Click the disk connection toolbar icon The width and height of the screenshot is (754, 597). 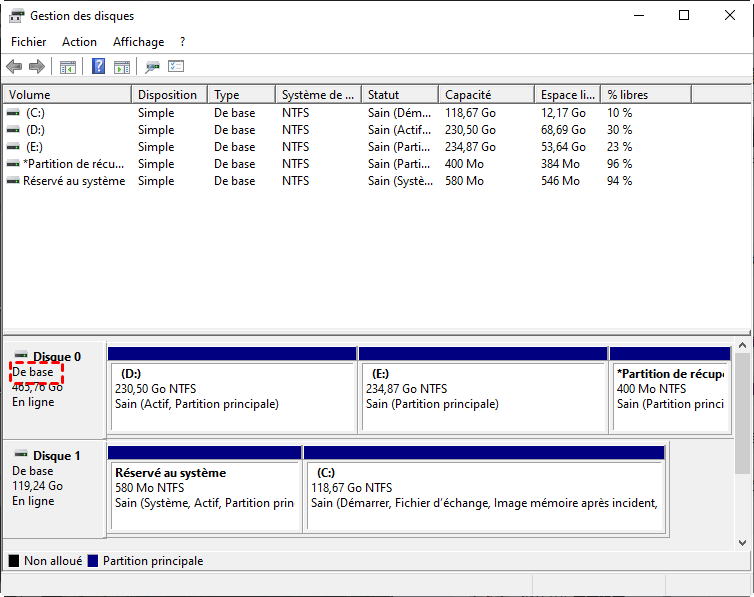152,67
